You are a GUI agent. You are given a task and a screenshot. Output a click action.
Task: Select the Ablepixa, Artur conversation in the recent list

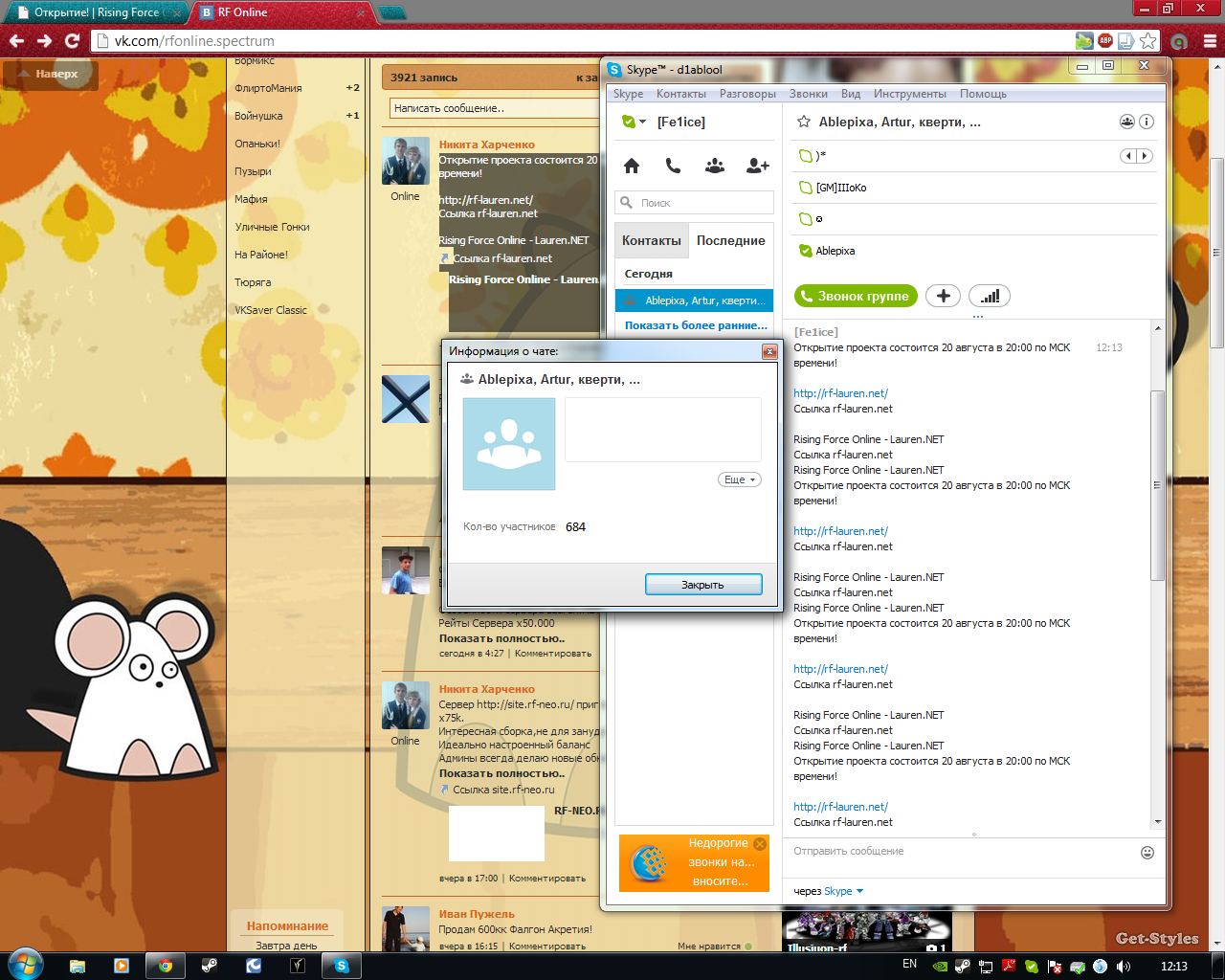(694, 301)
